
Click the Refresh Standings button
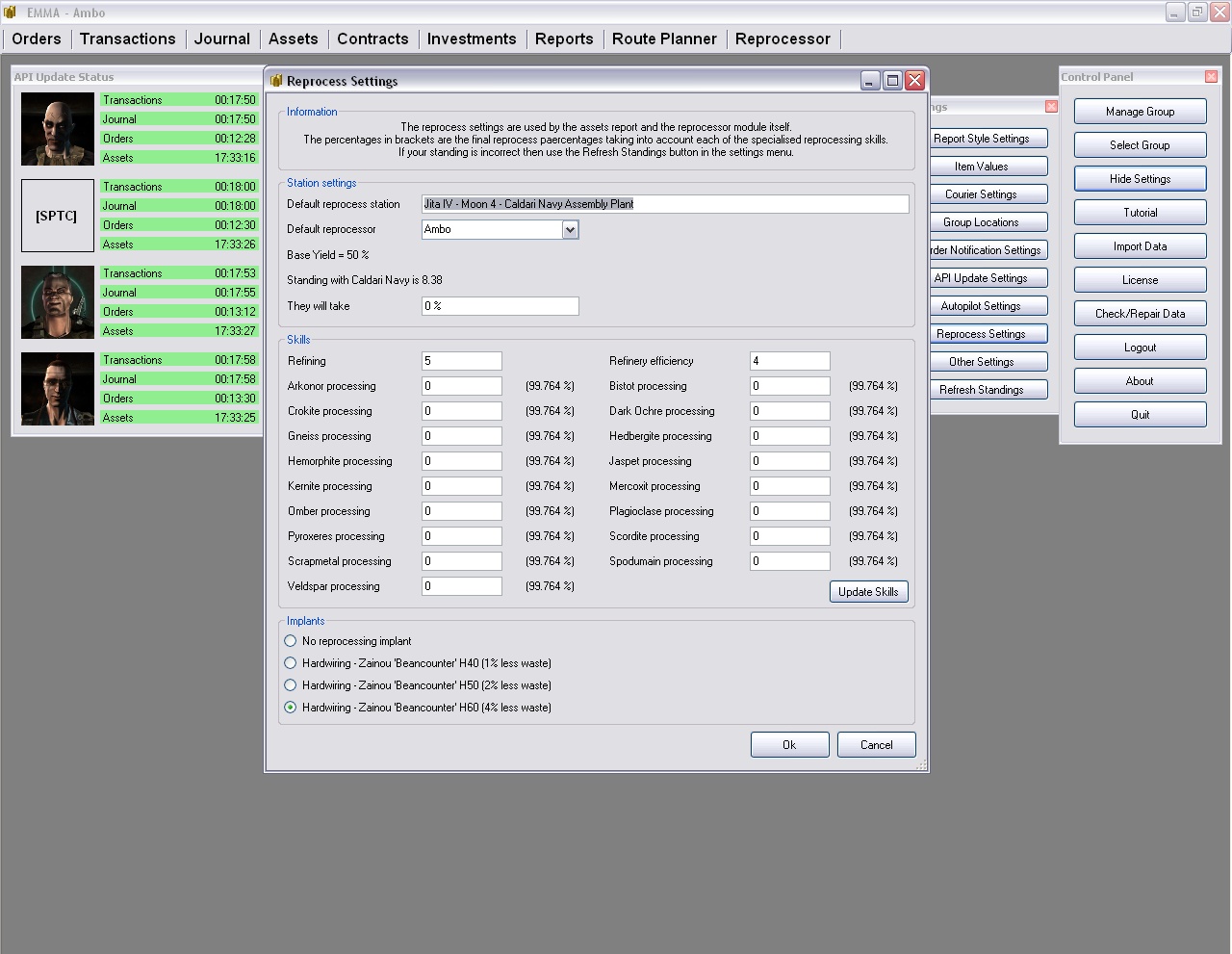[988, 390]
